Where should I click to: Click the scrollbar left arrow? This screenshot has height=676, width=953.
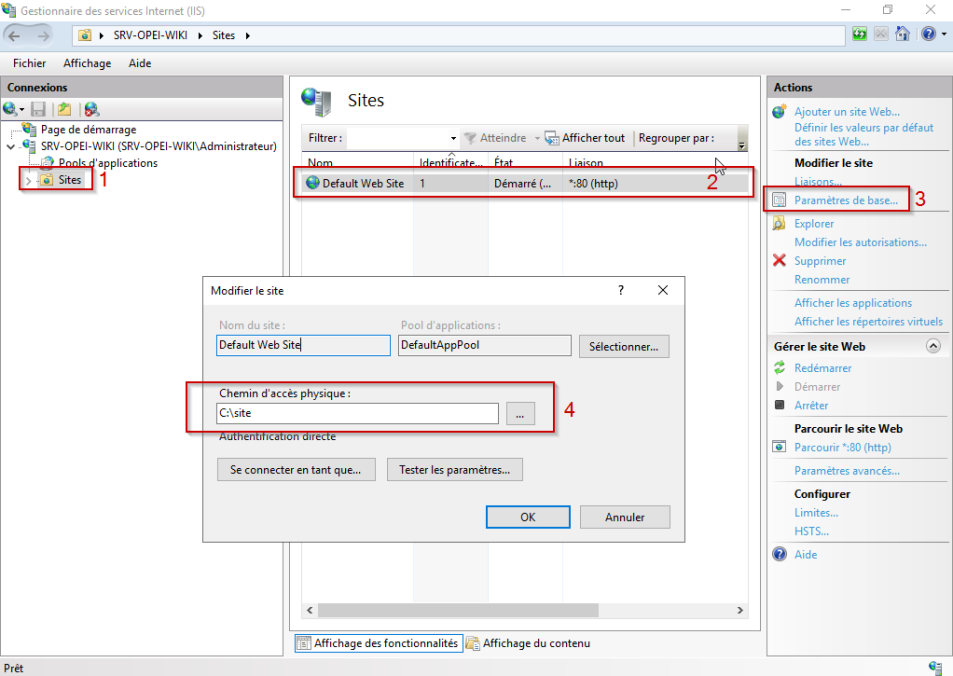point(310,610)
